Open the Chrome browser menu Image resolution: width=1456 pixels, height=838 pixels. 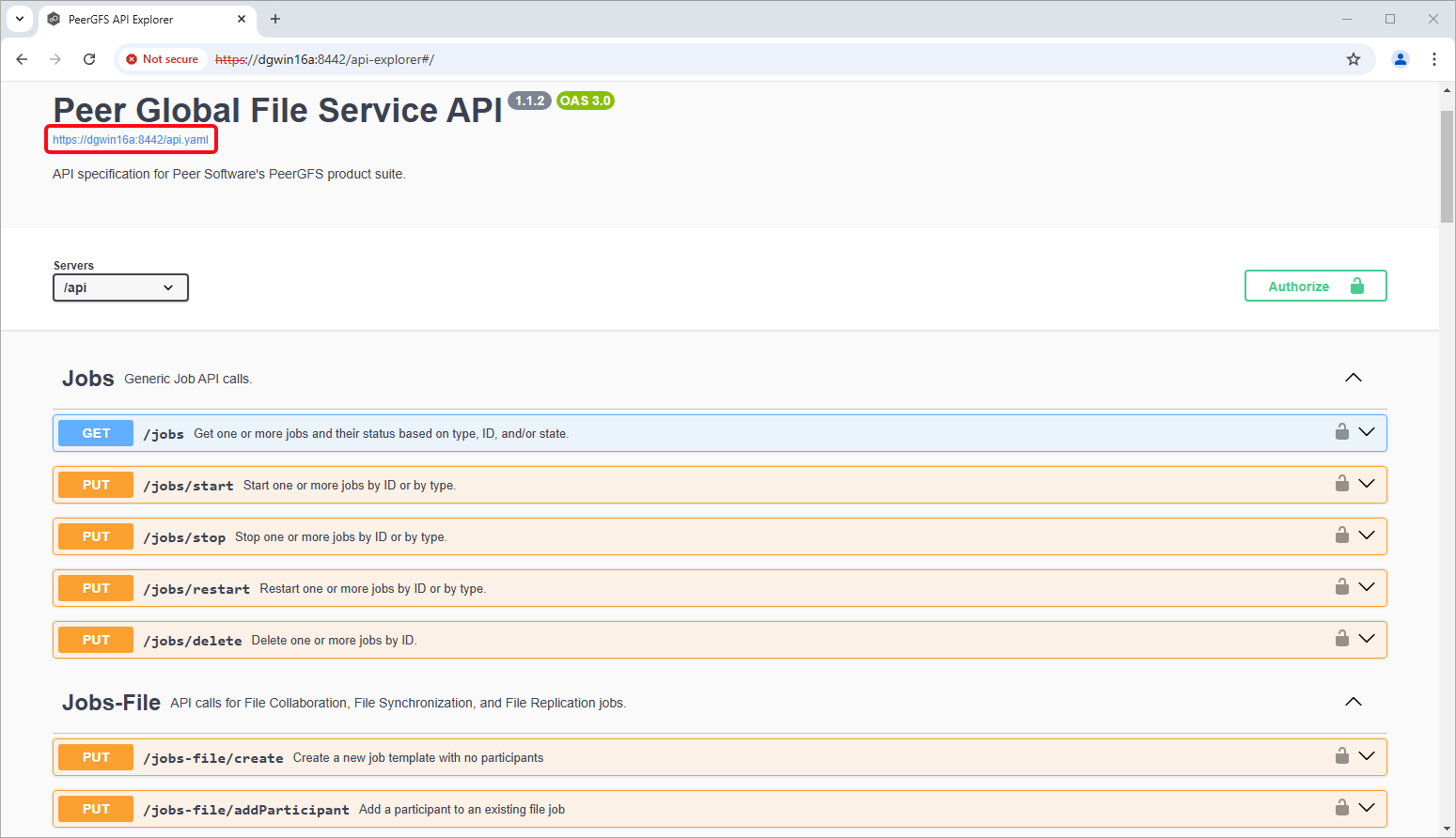point(1434,58)
